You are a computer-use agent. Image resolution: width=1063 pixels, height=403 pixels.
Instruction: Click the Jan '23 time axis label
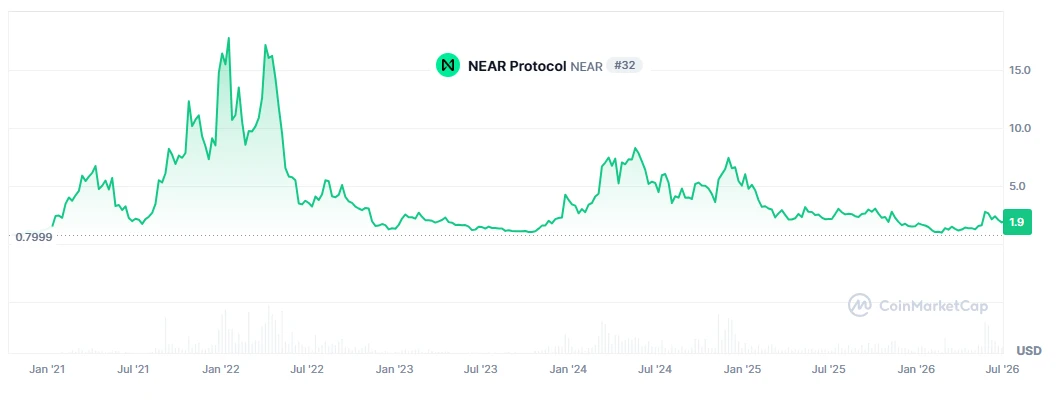(x=395, y=370)
